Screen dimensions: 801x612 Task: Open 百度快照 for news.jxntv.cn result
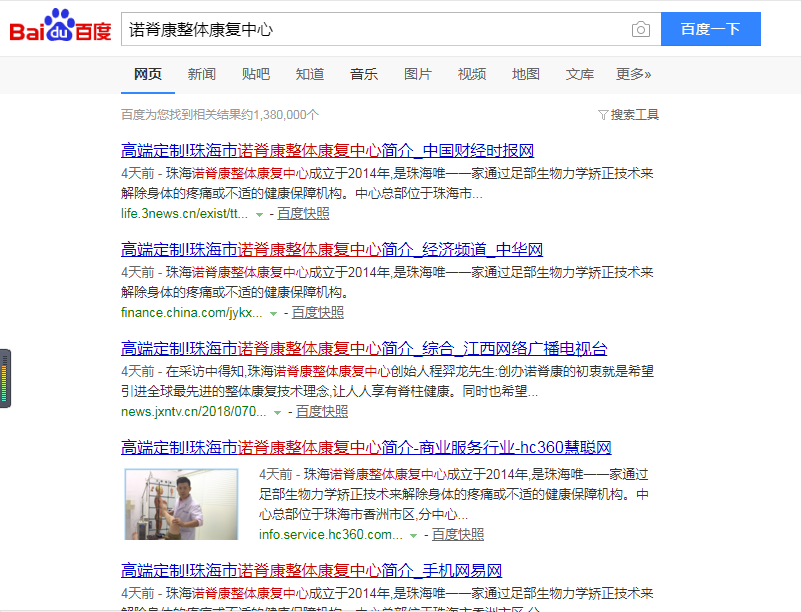tap(322, 412)
